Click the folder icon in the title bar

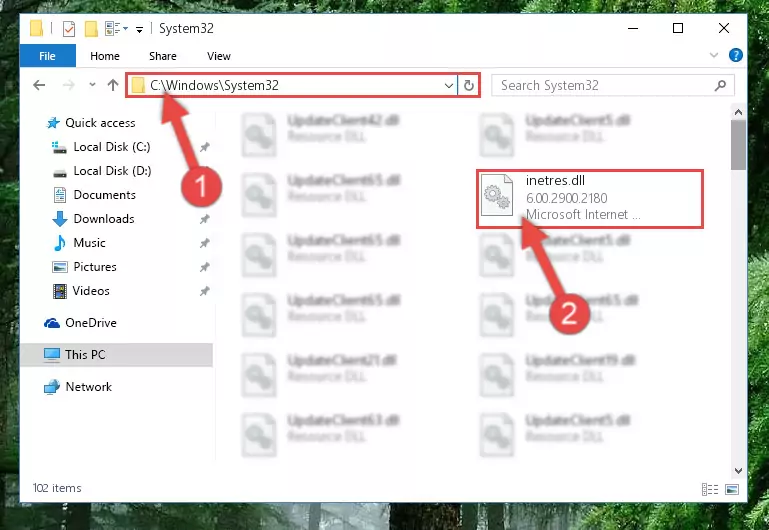pyautogui.click(x=36, y=28)
